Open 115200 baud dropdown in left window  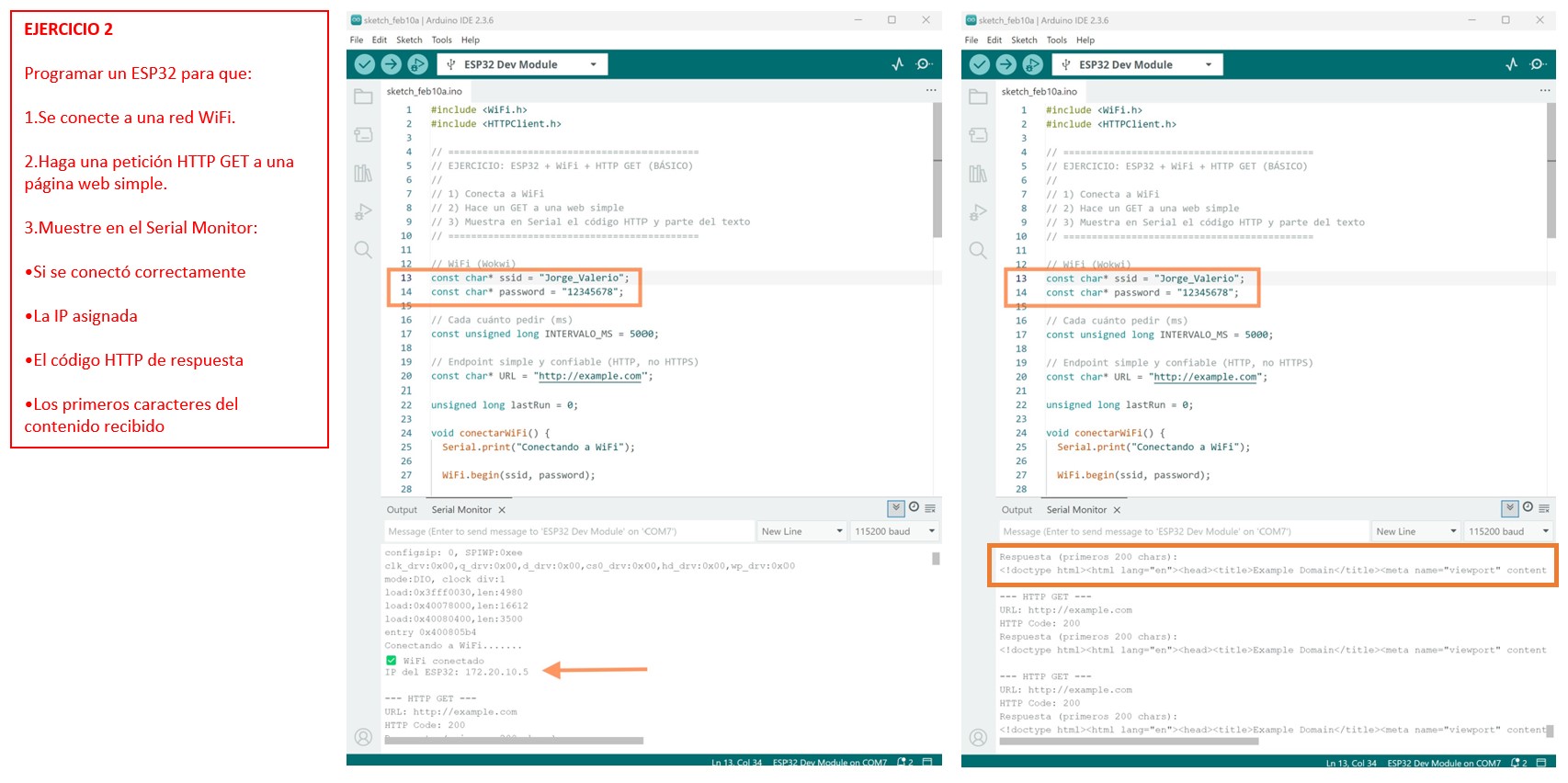click(x=894, y=531)
